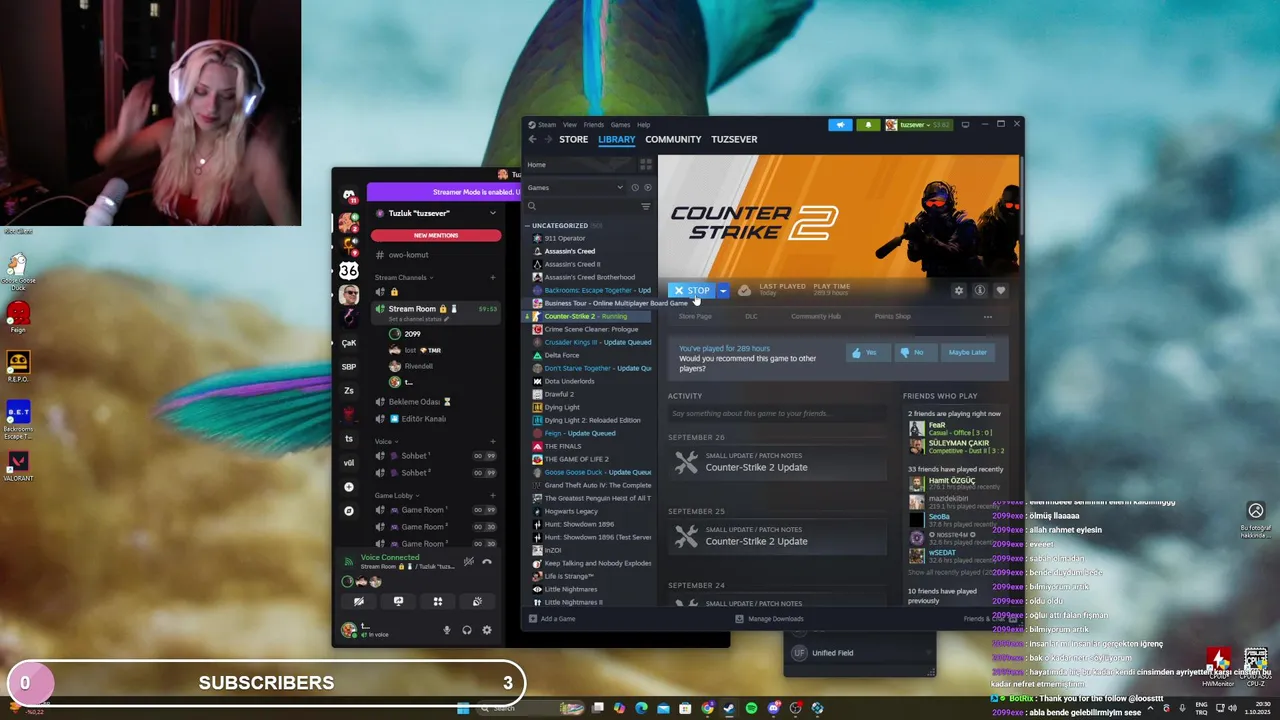The width and height of the screenshot is (1280, 720).
Task: Deafen headphones in Discord user panel
Action: coord(467,630)
